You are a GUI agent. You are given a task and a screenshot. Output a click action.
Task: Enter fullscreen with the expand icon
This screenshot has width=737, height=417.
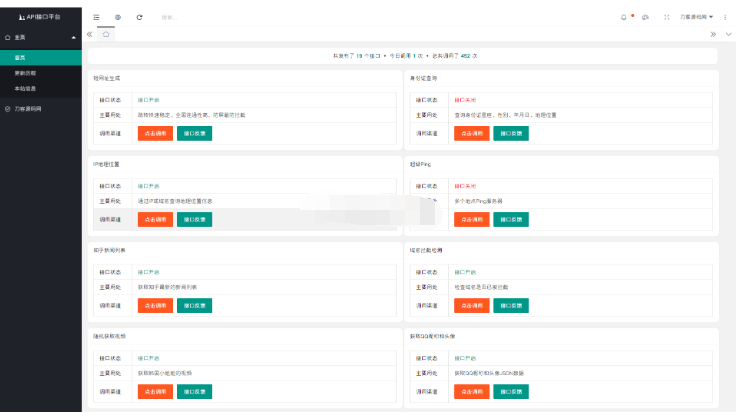[666, 17]
